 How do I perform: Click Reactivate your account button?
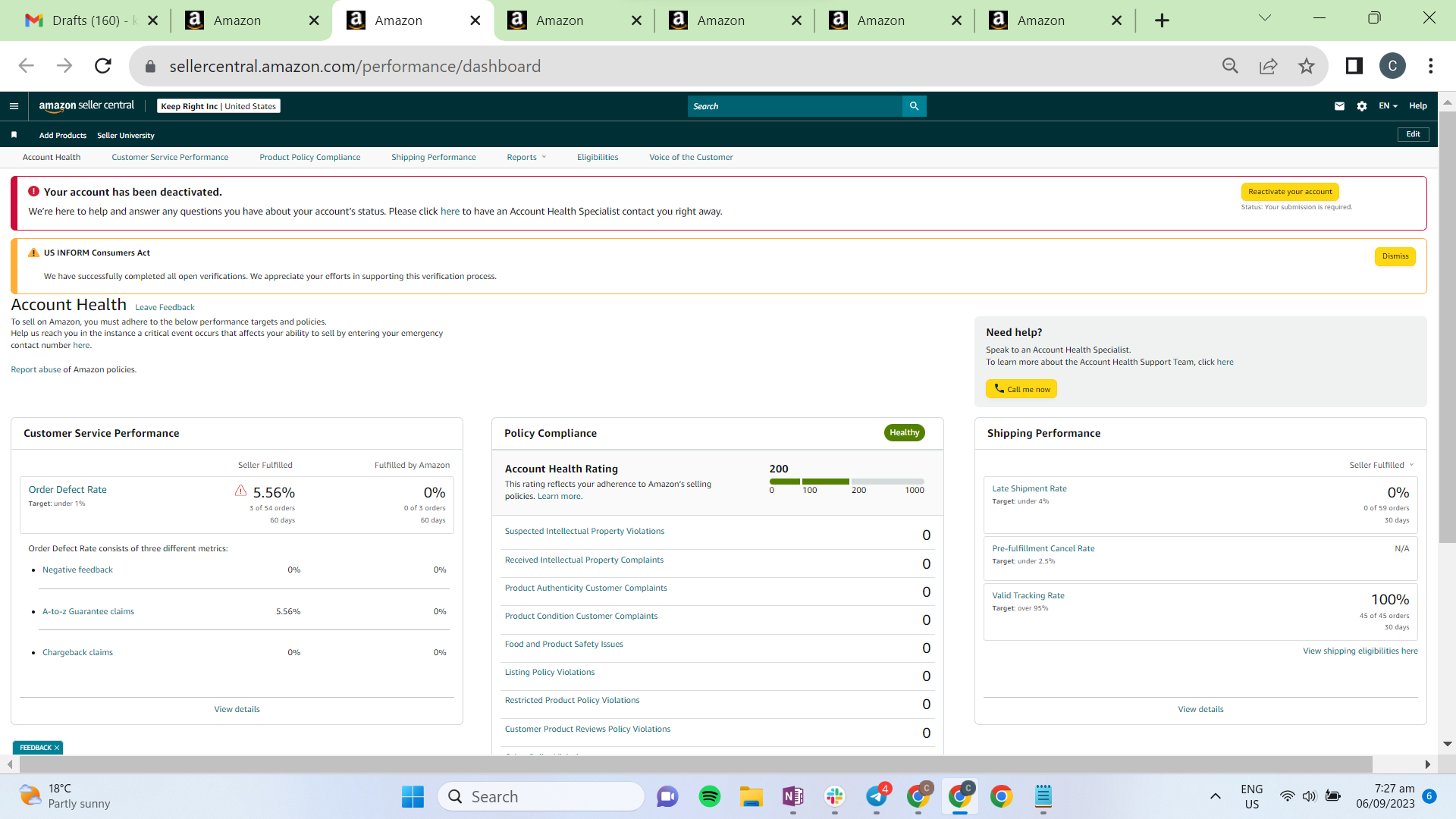1290,192
